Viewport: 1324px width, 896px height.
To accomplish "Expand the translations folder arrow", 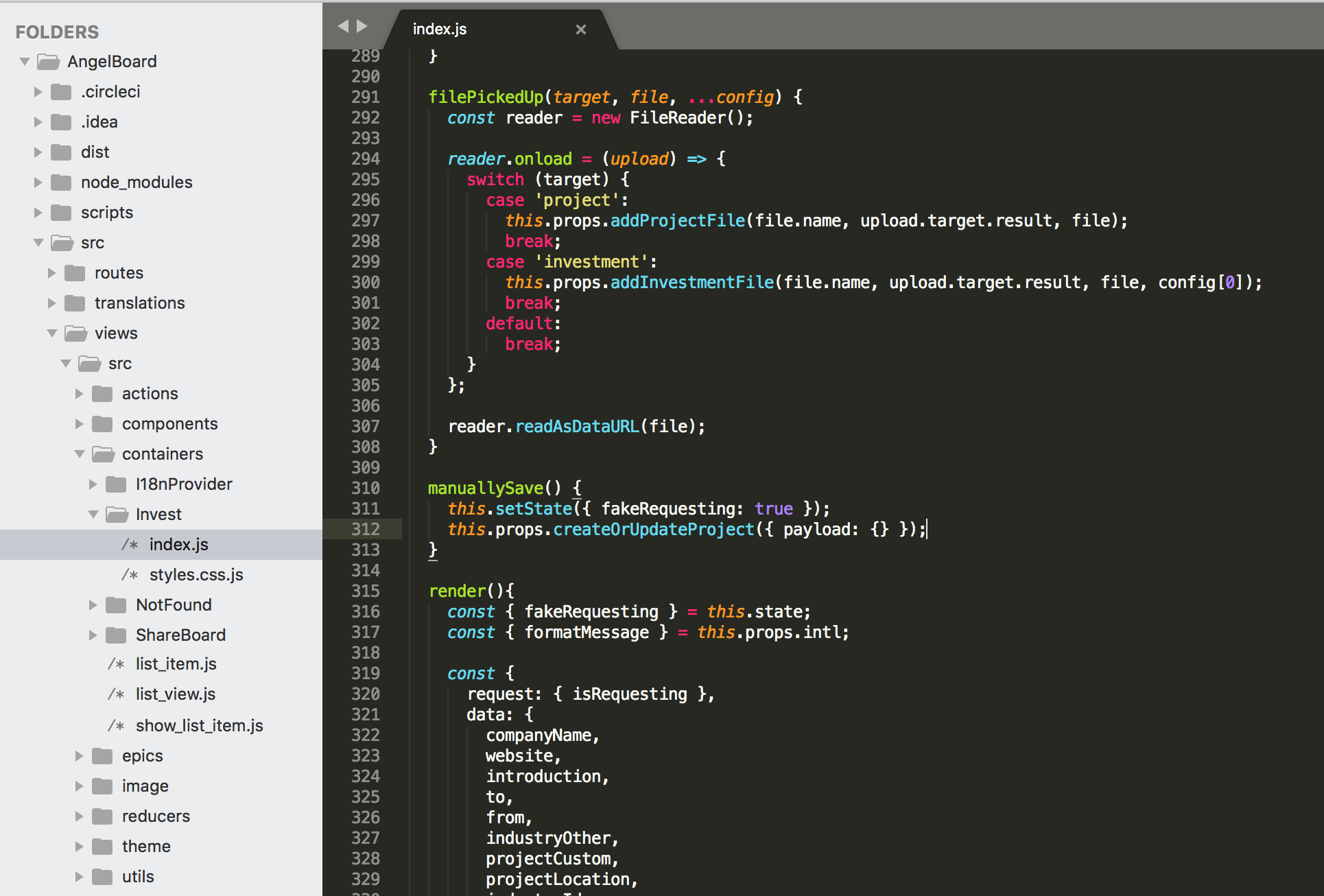I will (x=52, y=303).
